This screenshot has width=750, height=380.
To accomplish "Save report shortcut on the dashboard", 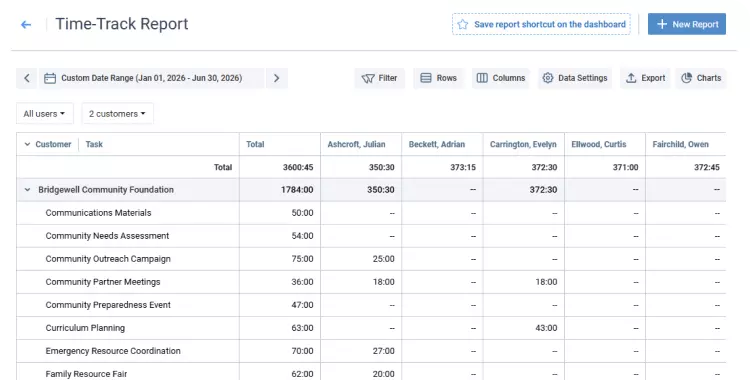I will tap(541, 24).
